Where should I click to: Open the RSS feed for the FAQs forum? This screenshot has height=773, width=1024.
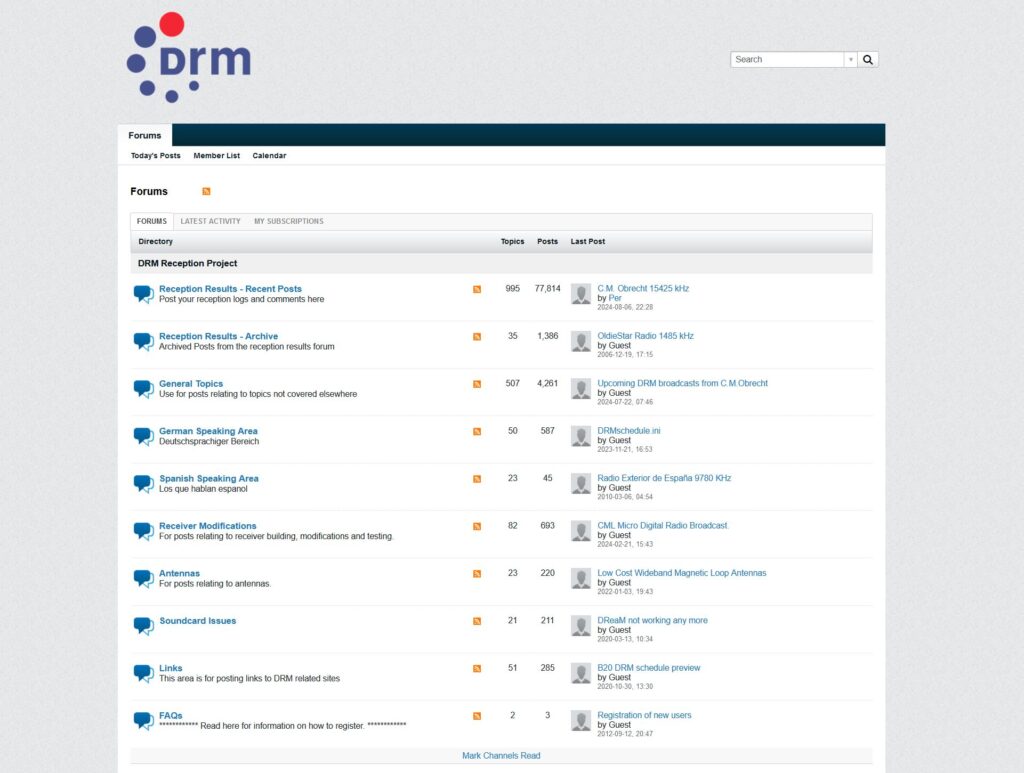476,715
